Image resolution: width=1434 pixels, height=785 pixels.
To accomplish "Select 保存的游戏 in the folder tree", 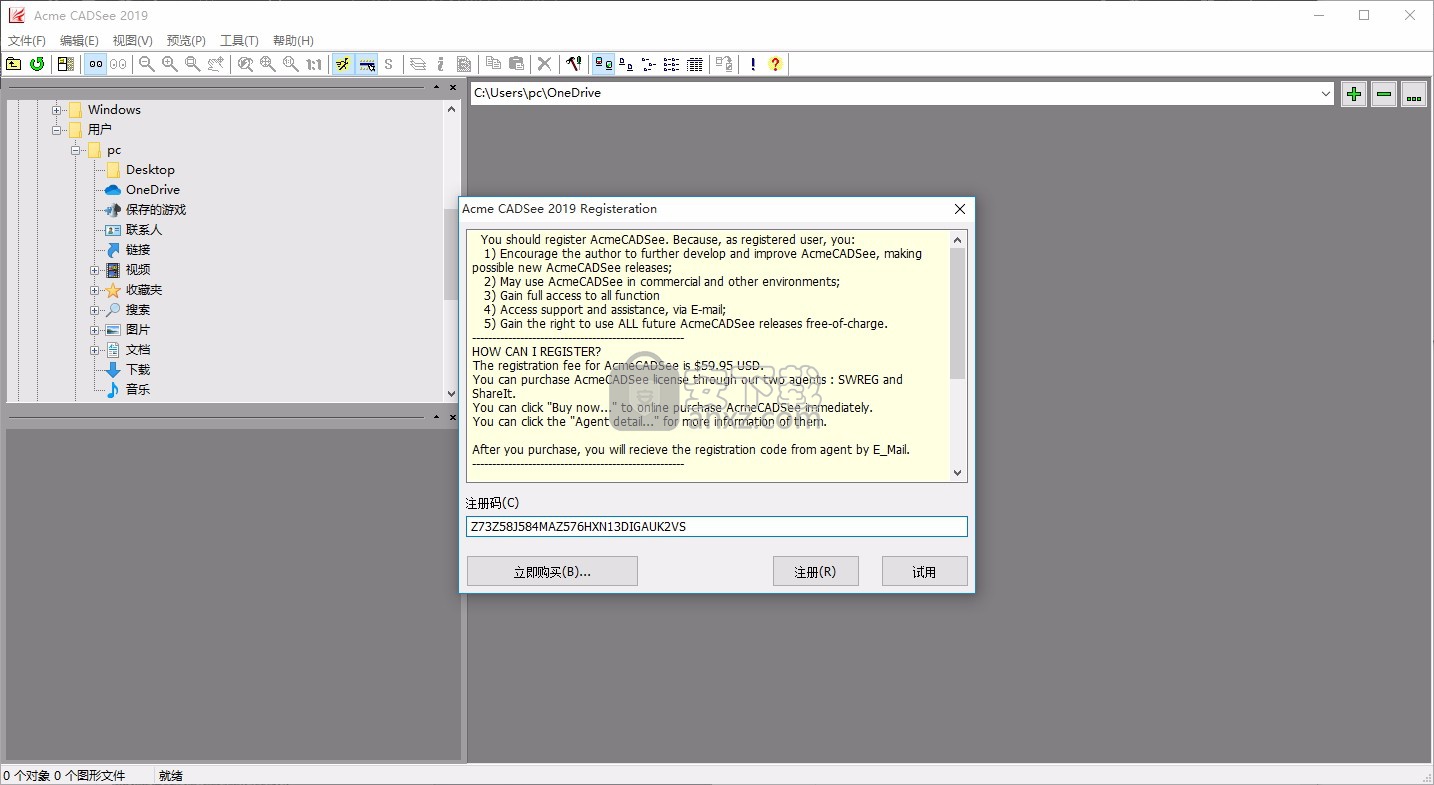I will coord(156,210).
